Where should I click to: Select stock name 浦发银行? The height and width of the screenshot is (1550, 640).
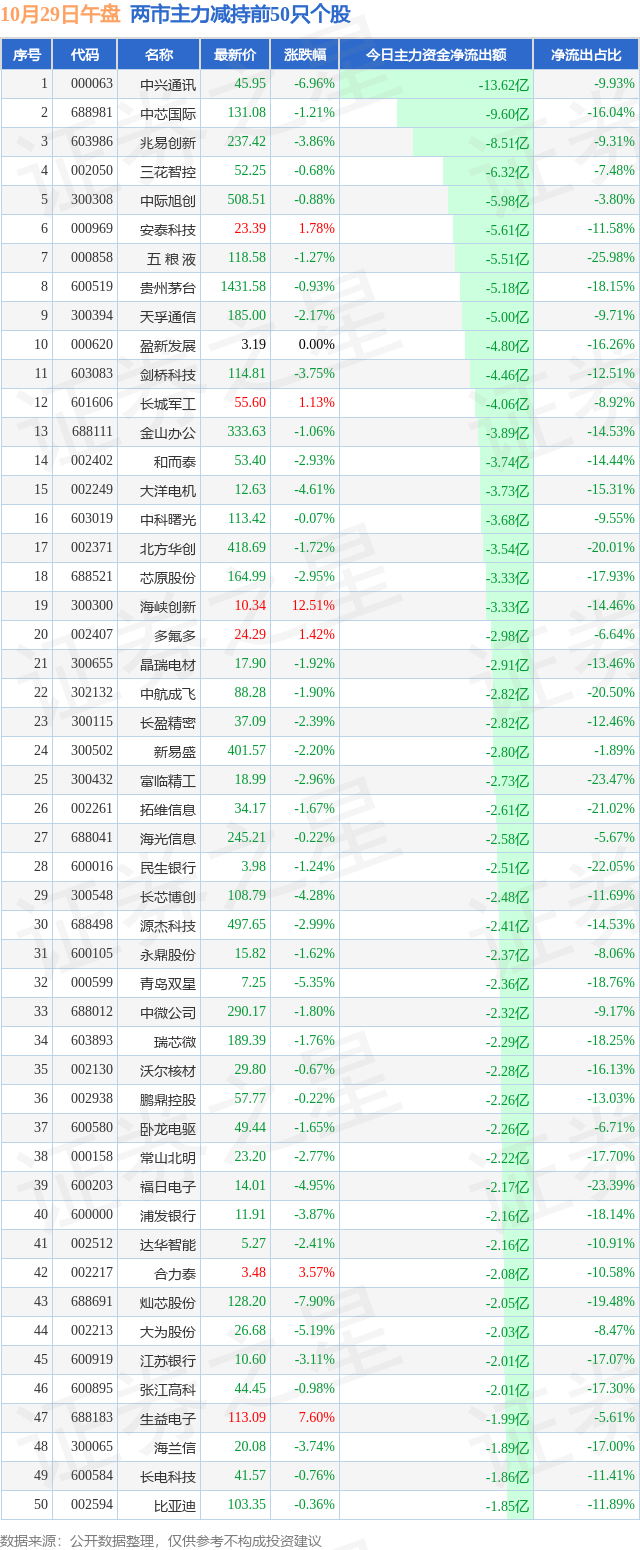point(168,1215)
